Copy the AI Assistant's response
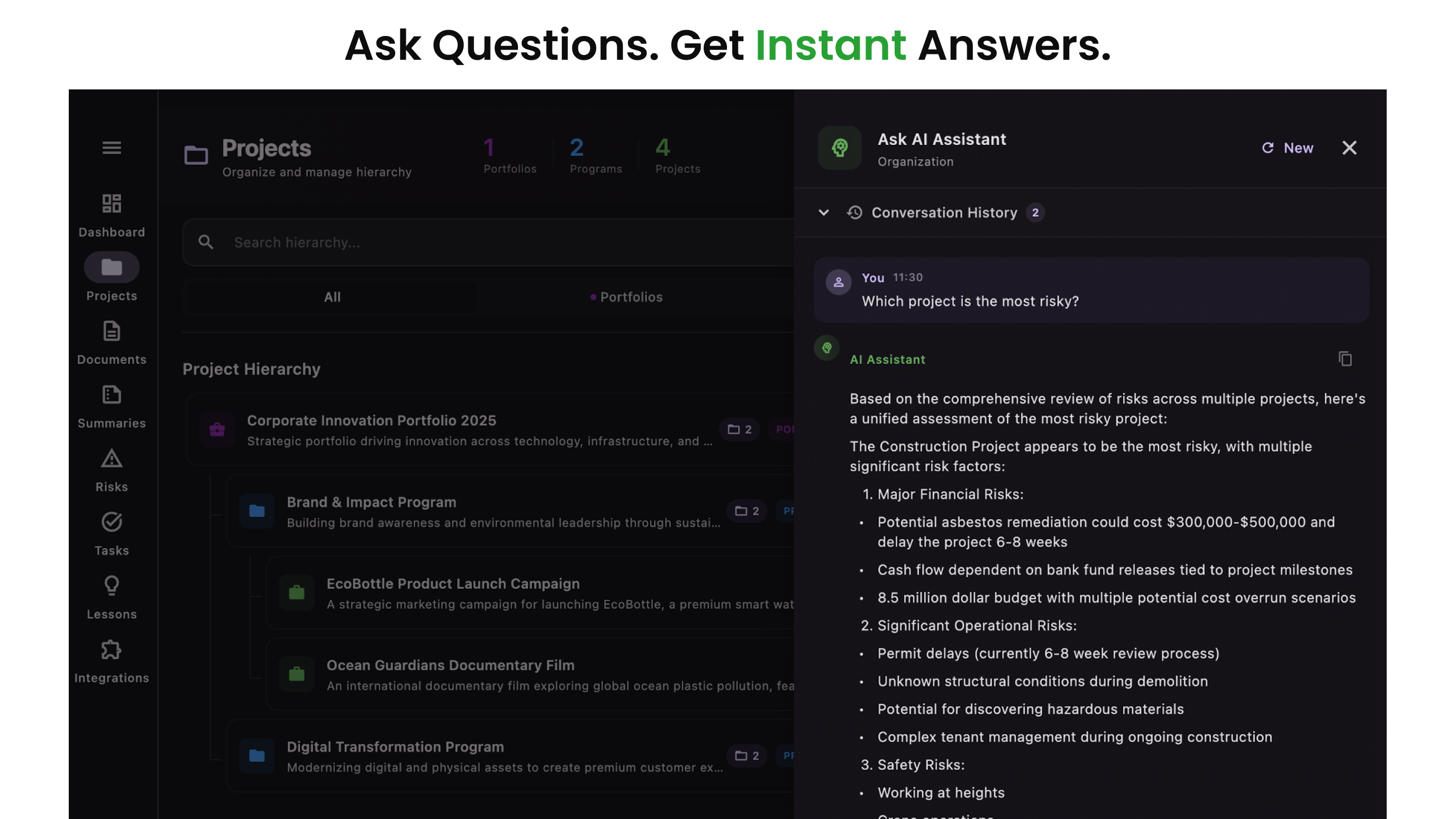This screenshot has width=1456, height=819. (1345, 359)
